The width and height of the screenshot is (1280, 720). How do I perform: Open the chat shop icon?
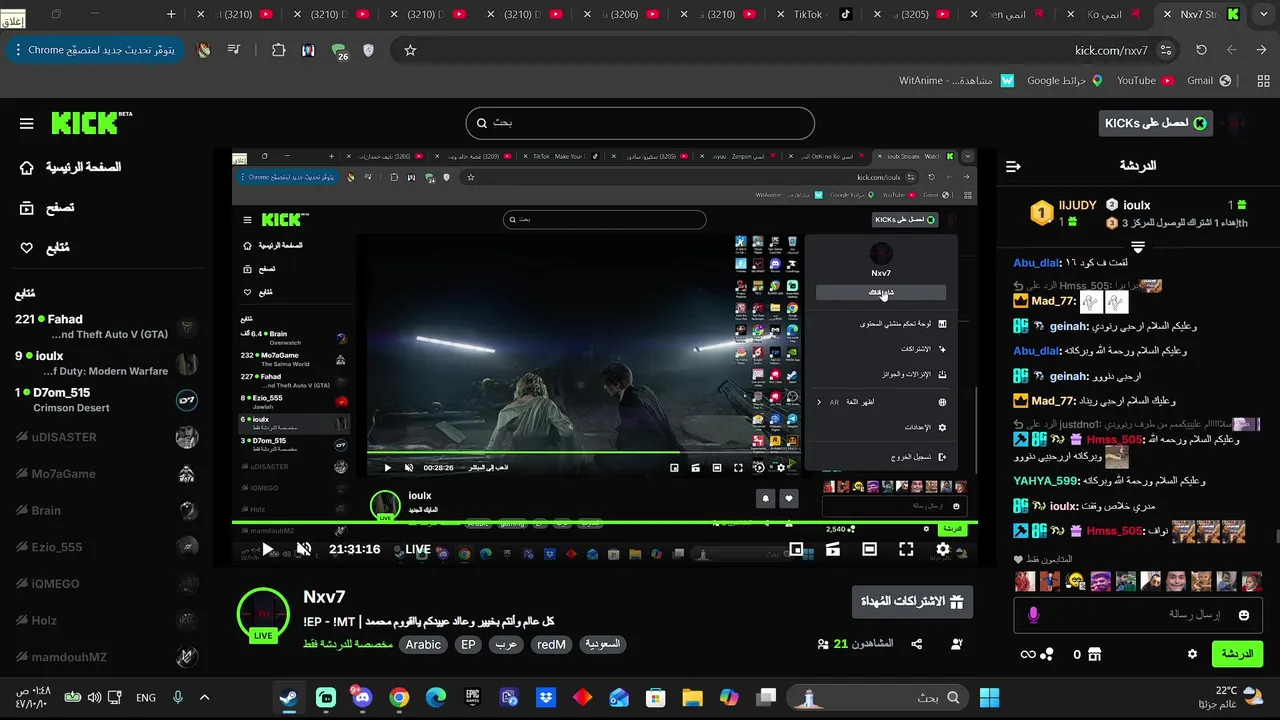coord(1094,654)
